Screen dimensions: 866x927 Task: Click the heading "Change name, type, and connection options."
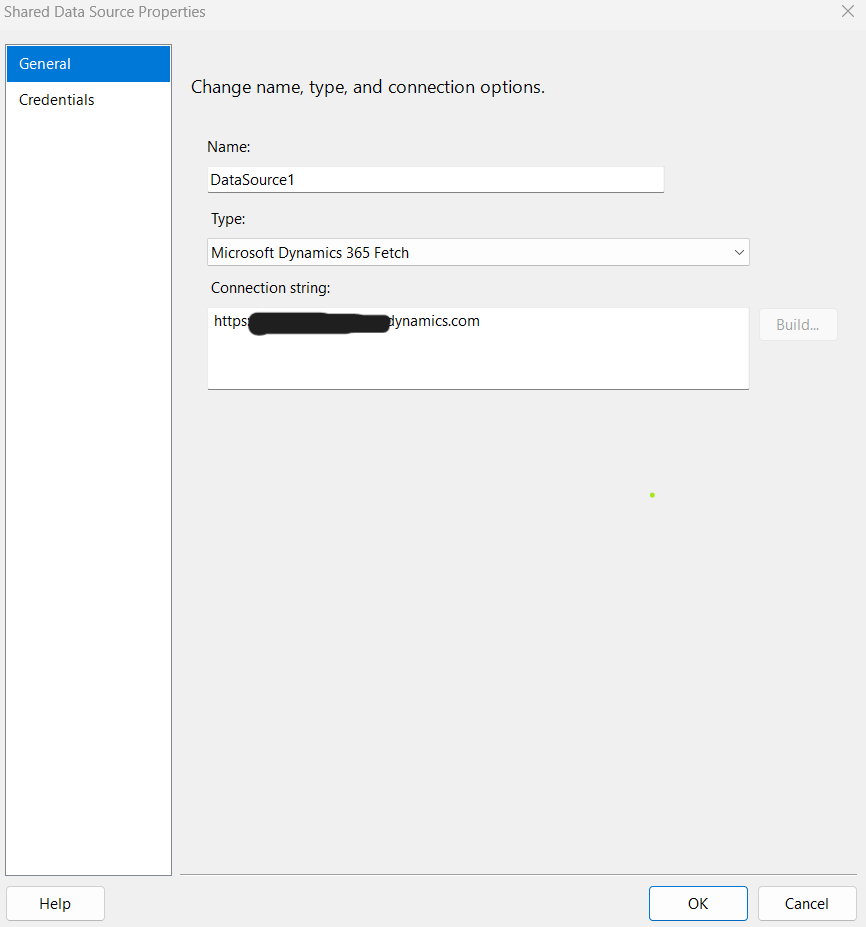tap(368, 87)
